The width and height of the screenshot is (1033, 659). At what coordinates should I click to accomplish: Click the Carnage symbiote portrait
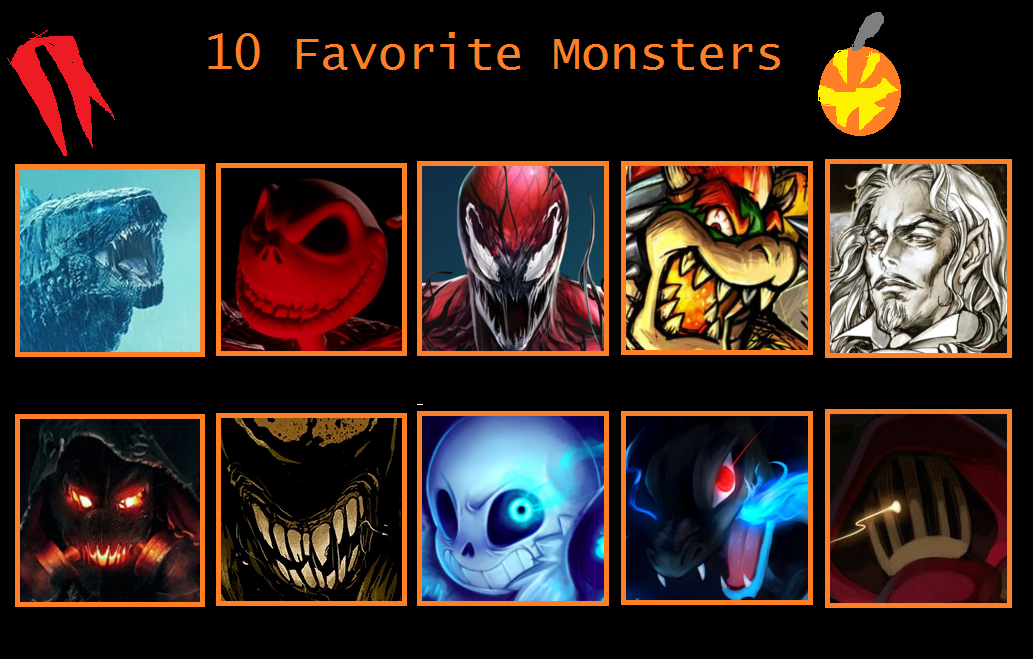click(513, 258)
